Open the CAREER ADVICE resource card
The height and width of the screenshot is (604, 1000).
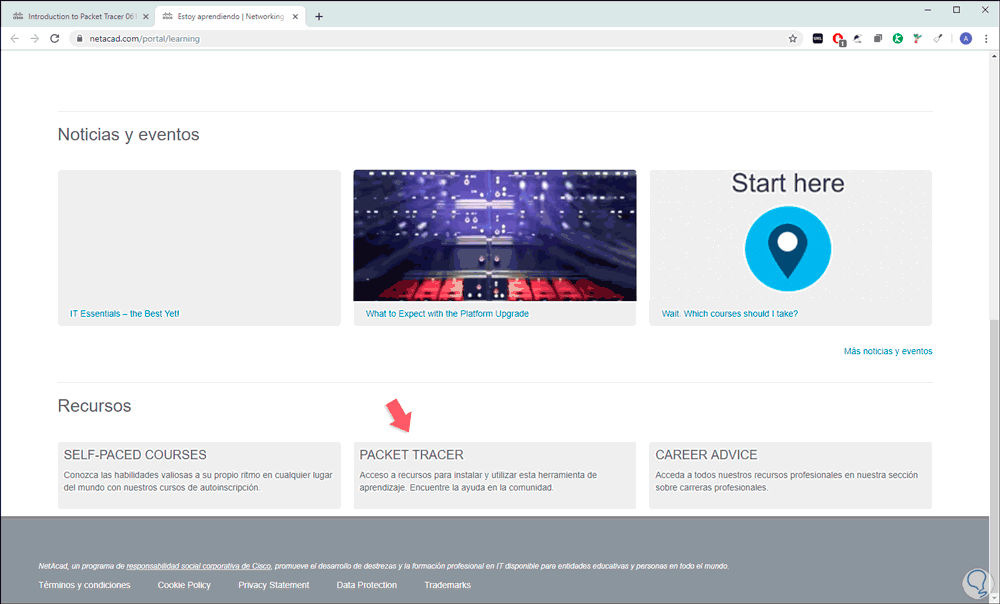tap(790, 475)
